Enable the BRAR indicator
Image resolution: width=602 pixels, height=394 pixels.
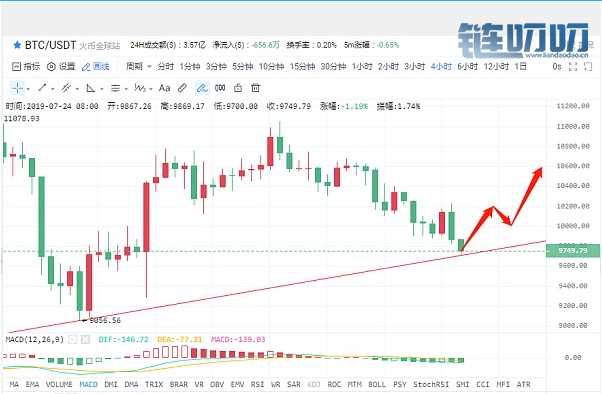coord(179,384)
